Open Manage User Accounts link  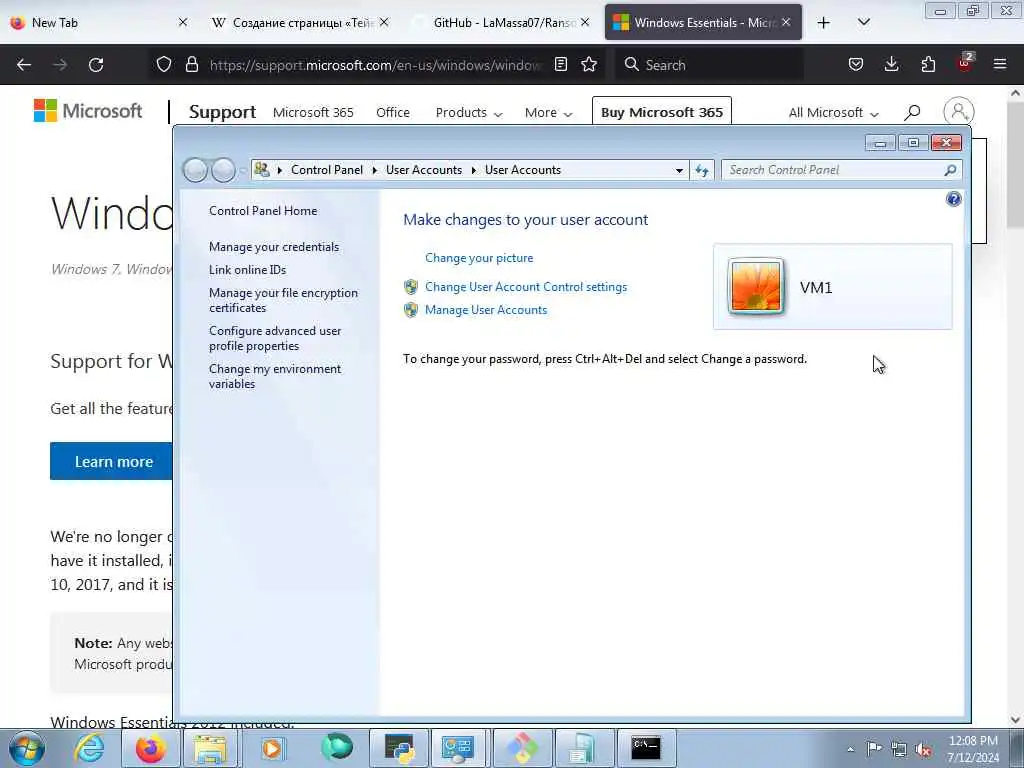click(x=486, y=310)
